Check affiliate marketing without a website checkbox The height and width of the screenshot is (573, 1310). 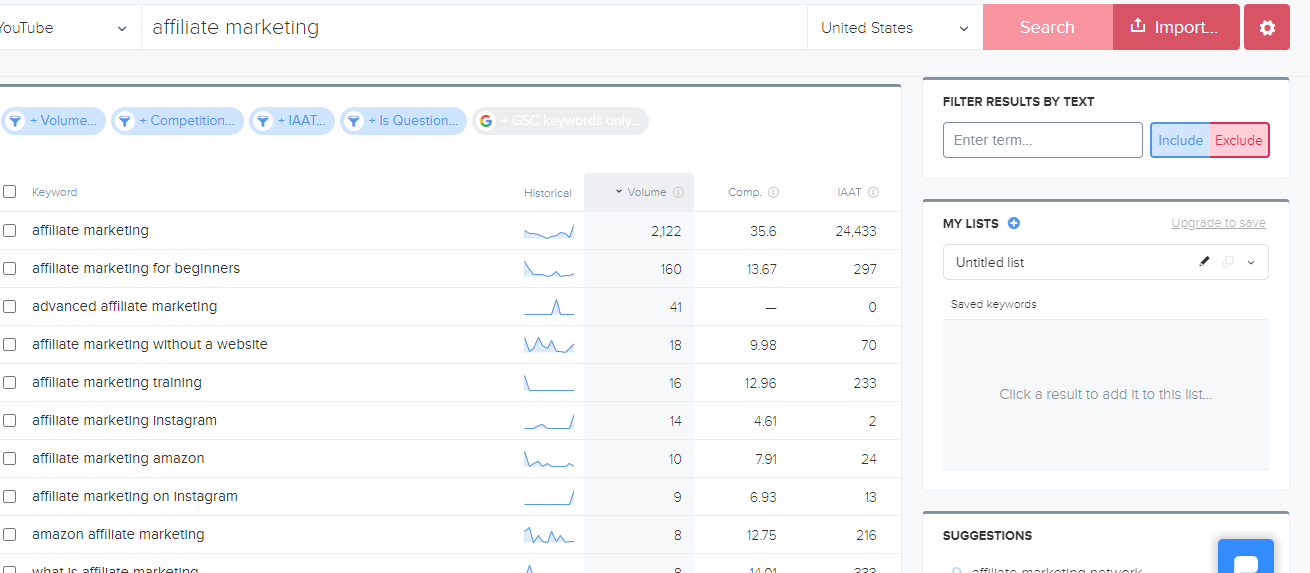pyautogui.click(x=10, y=344)
